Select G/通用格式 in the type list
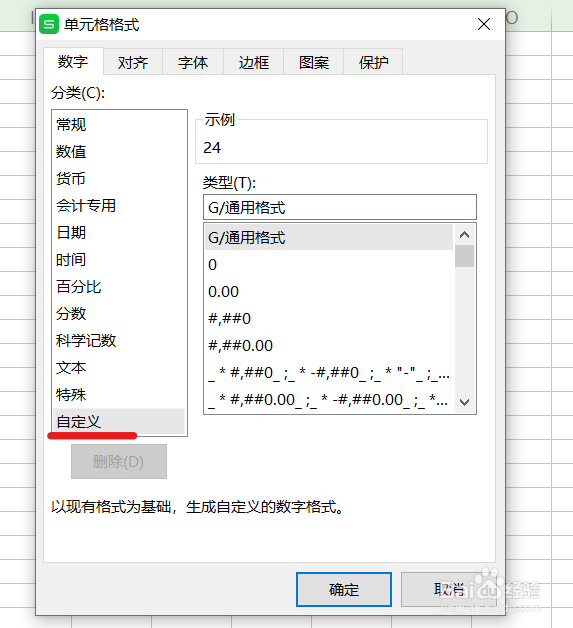Image resolution: width=573 pixels, height=628 pixels. [329, 238]
